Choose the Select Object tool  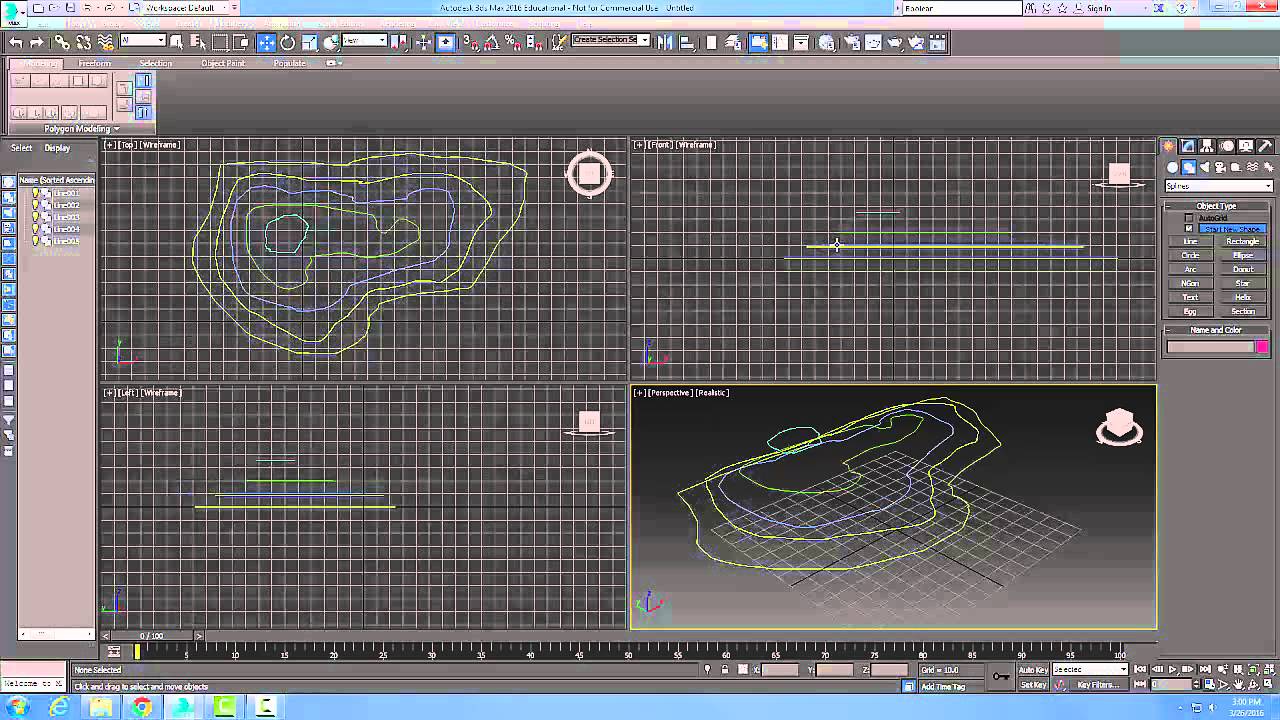176,42
